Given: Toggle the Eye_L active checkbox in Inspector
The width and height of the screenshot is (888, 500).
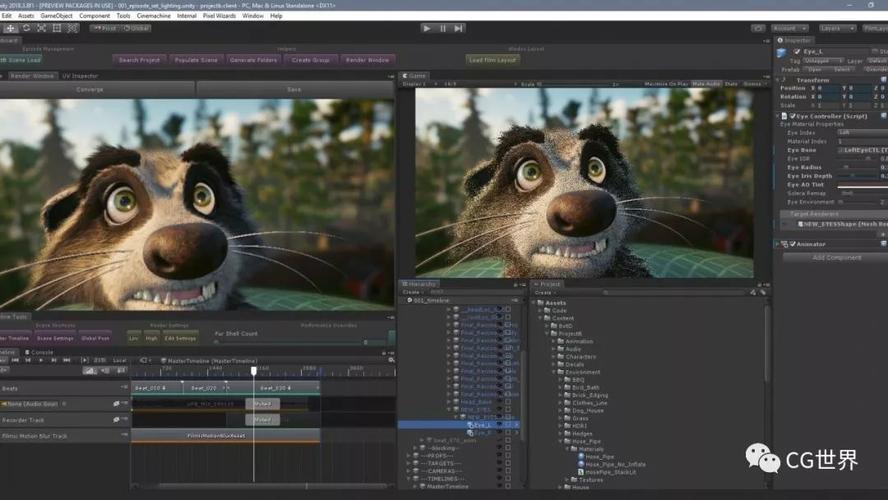Looking at the screenshot, I should [797, 52].
